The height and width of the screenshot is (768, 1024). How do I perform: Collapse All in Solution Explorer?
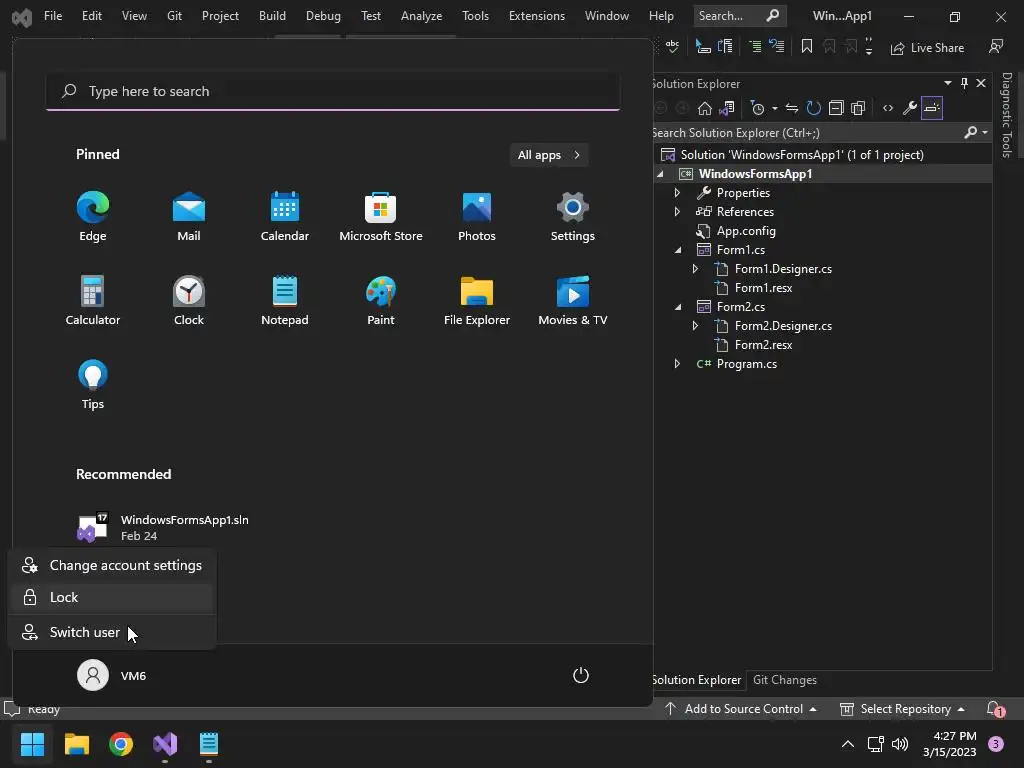click(x=836, y=108)
